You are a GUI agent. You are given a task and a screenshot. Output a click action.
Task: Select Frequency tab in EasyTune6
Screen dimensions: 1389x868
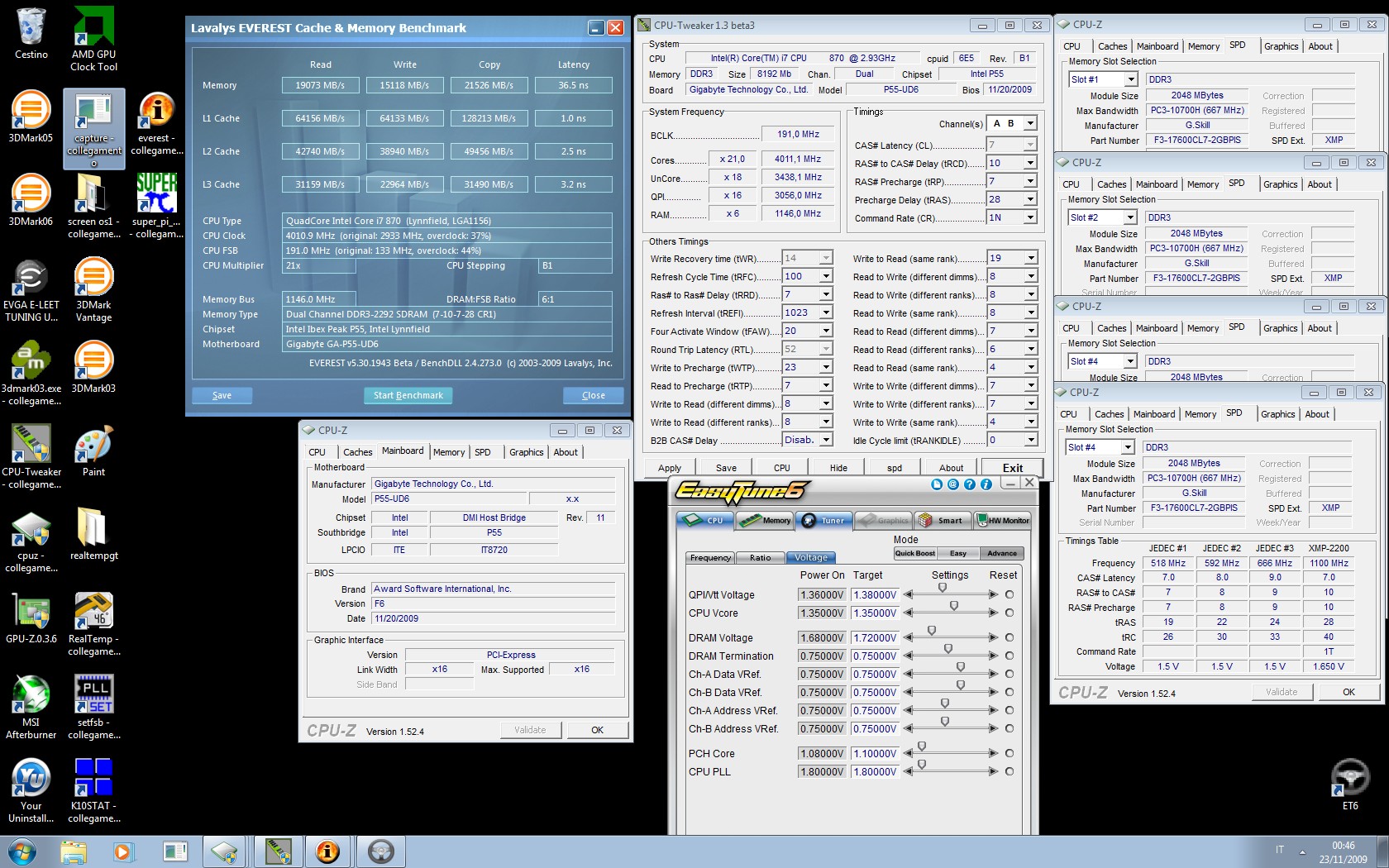point(710,557)
